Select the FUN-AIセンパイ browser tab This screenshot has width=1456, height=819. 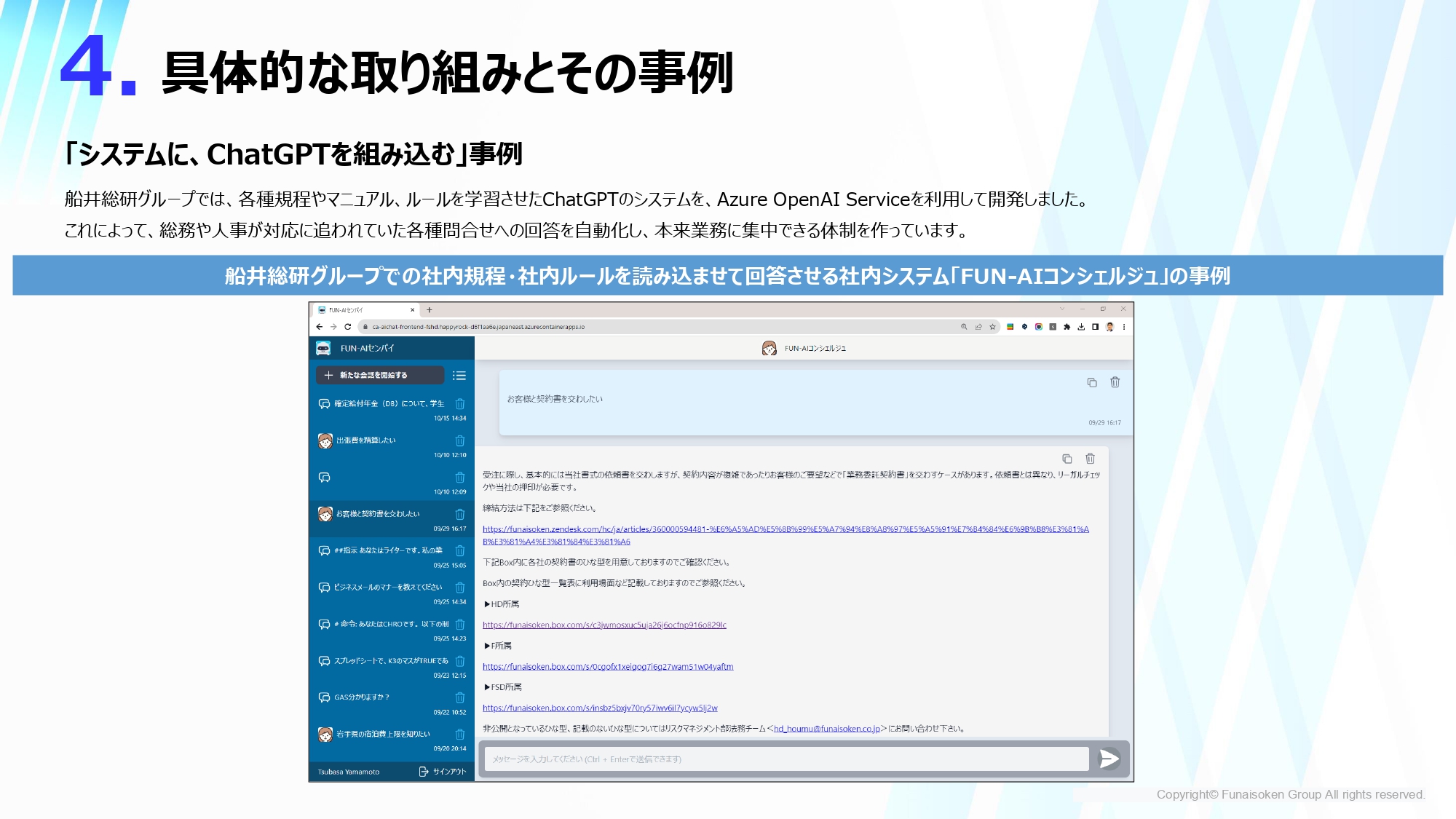(366, 310)
